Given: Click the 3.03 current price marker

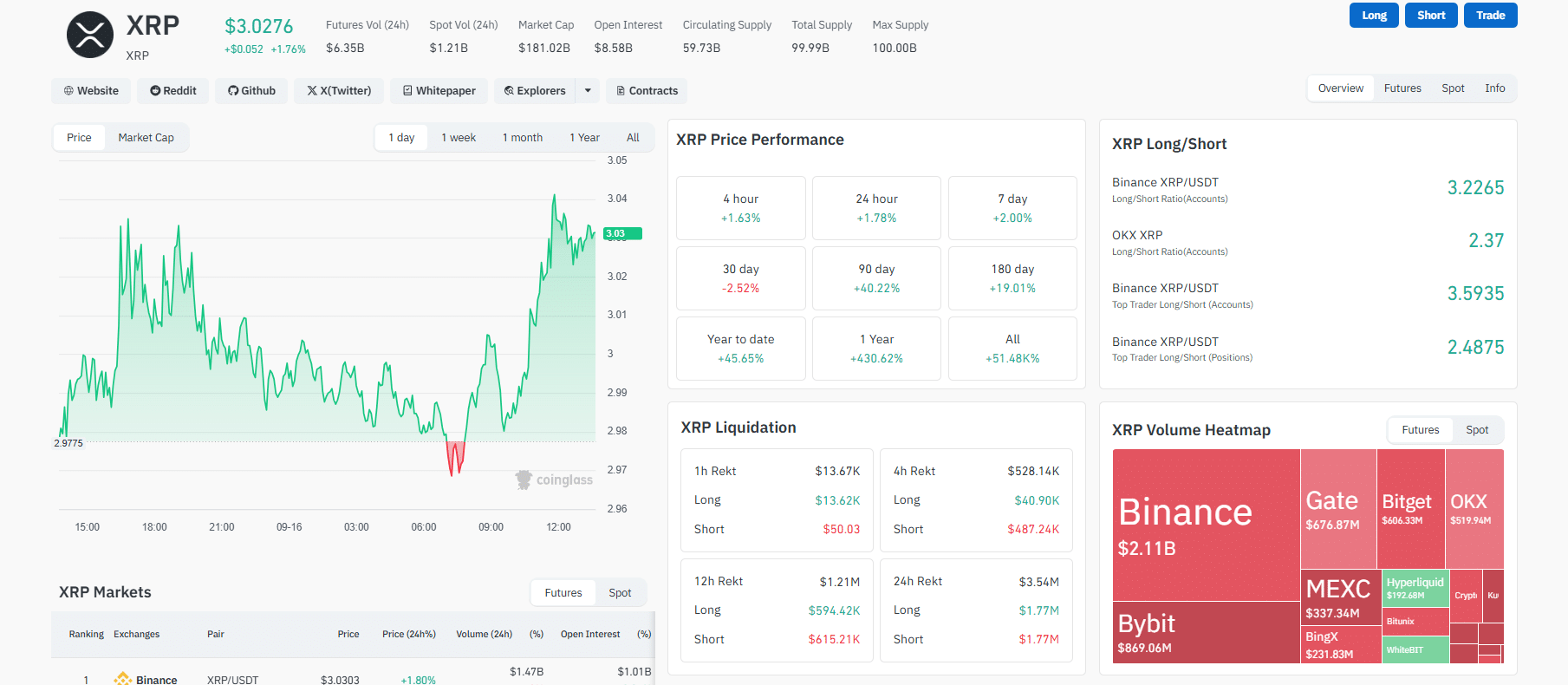Looking at the screenshot, I should click(622, 234).
